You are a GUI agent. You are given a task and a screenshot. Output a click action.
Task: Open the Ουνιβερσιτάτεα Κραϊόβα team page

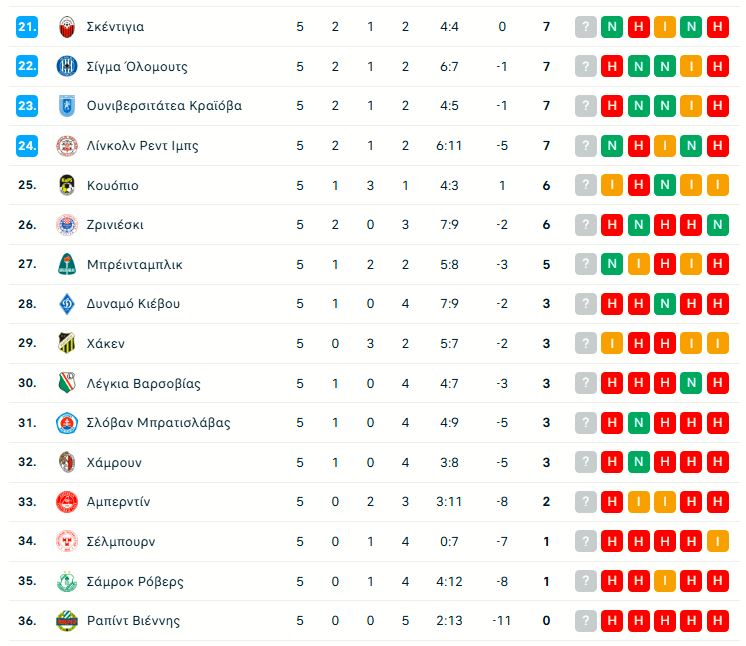pos(164,106)
